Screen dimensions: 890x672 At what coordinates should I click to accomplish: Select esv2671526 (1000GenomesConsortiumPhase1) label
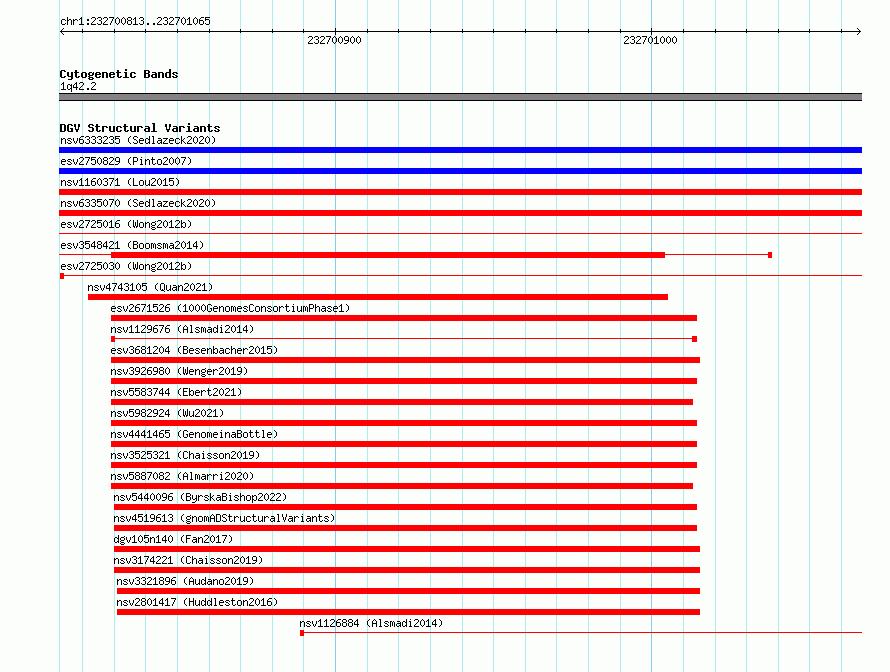(230, 308)
